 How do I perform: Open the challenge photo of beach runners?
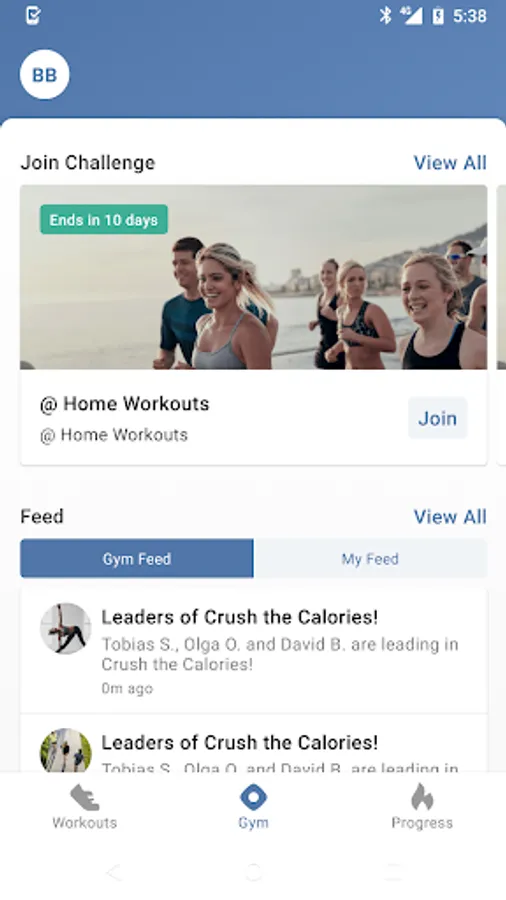[x=254, y=277]
